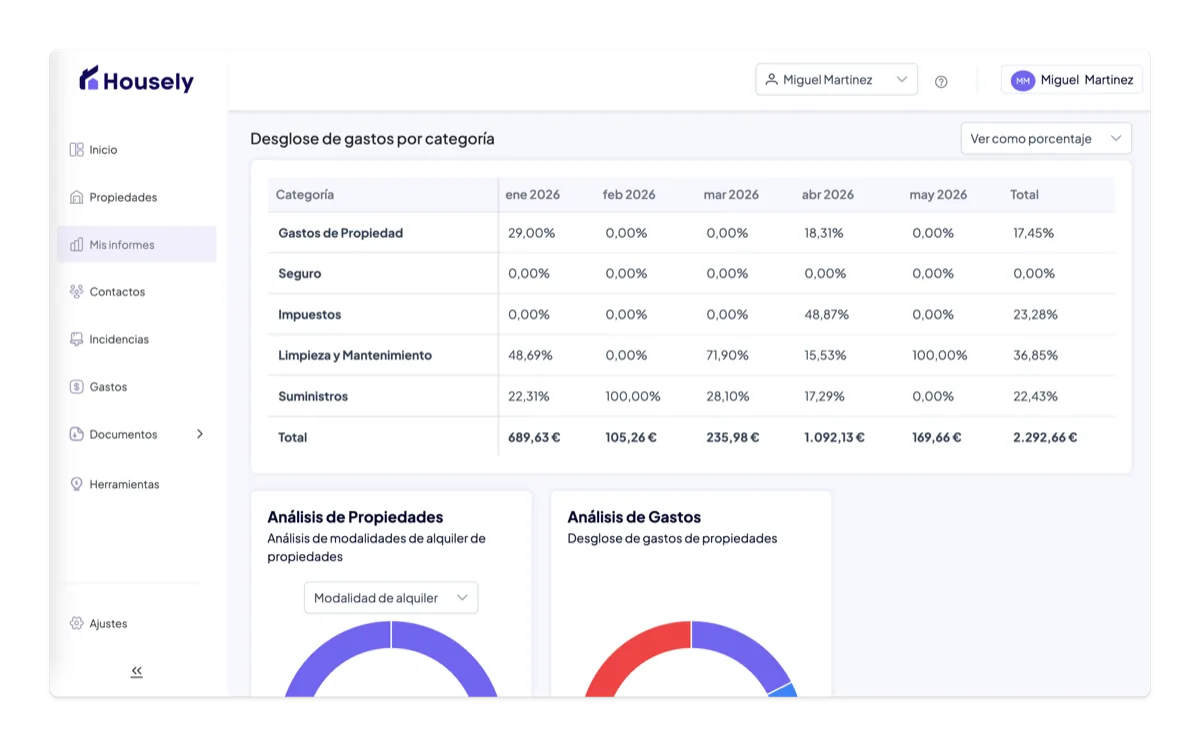Collapse the sidebar with double-chevron icon
This screenshot has height=746, width=1200.
click(137, 671)
